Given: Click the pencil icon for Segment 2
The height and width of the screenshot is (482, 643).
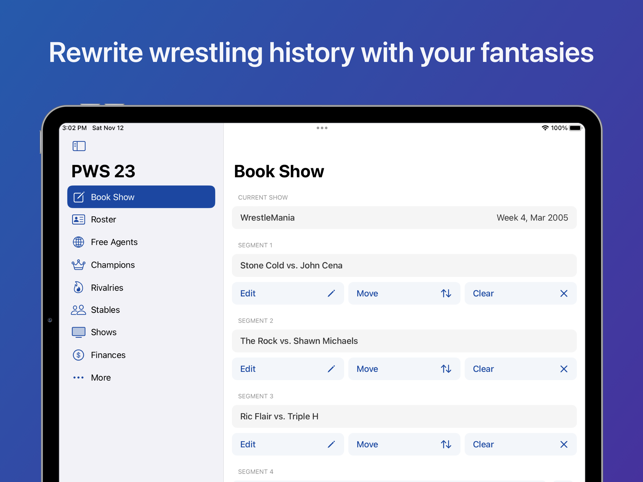Looking at the screenshot, I should [331, 369].
